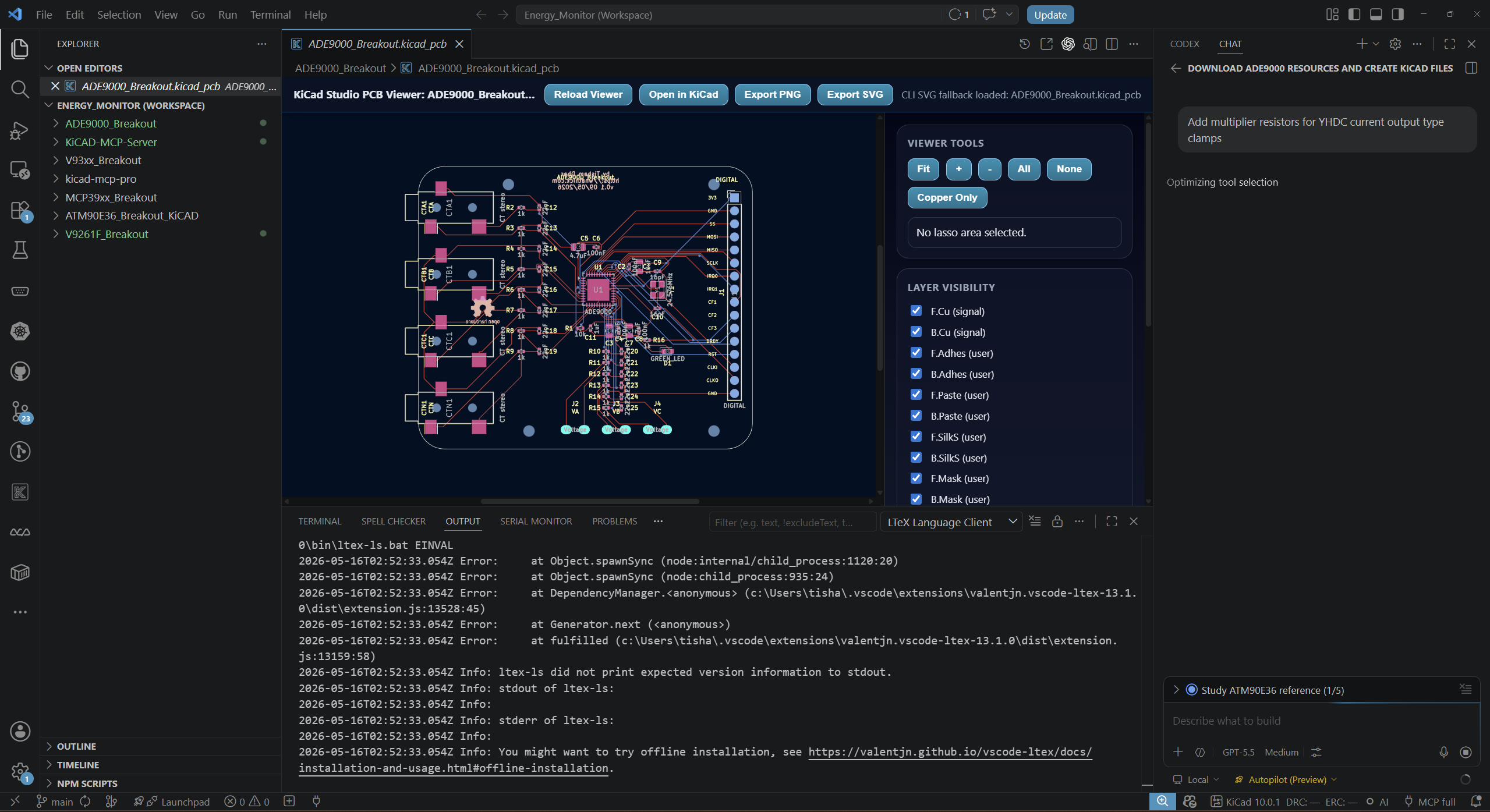
Task: Click the Export SVG button
Action: pos(855,94)
